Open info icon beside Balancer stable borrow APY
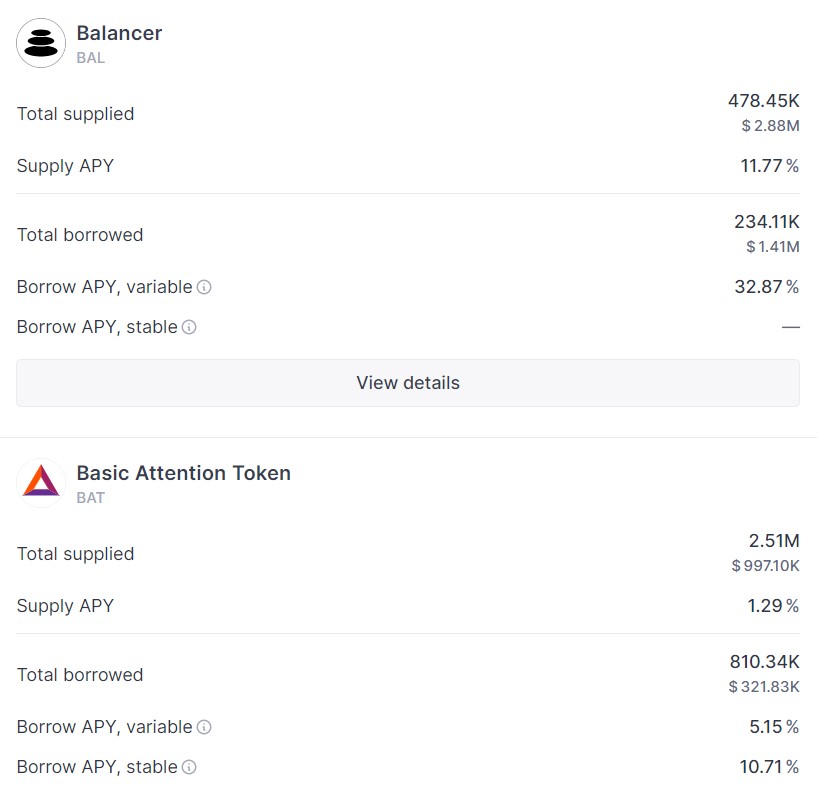This screenshot has width=817, height=792. tap(189, 327)
